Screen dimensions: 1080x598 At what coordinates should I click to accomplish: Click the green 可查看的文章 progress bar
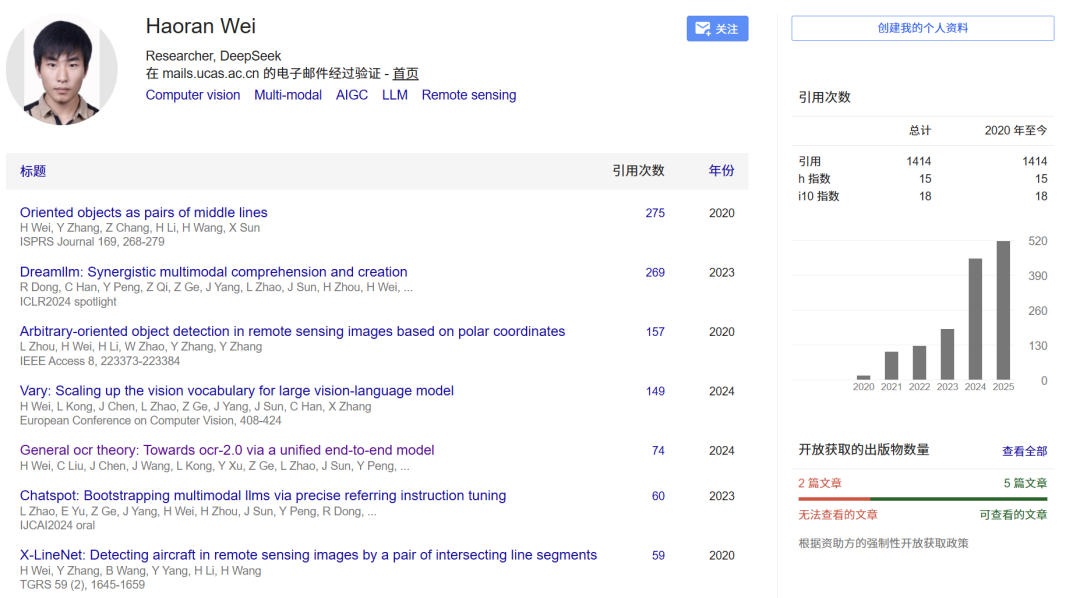958,498
